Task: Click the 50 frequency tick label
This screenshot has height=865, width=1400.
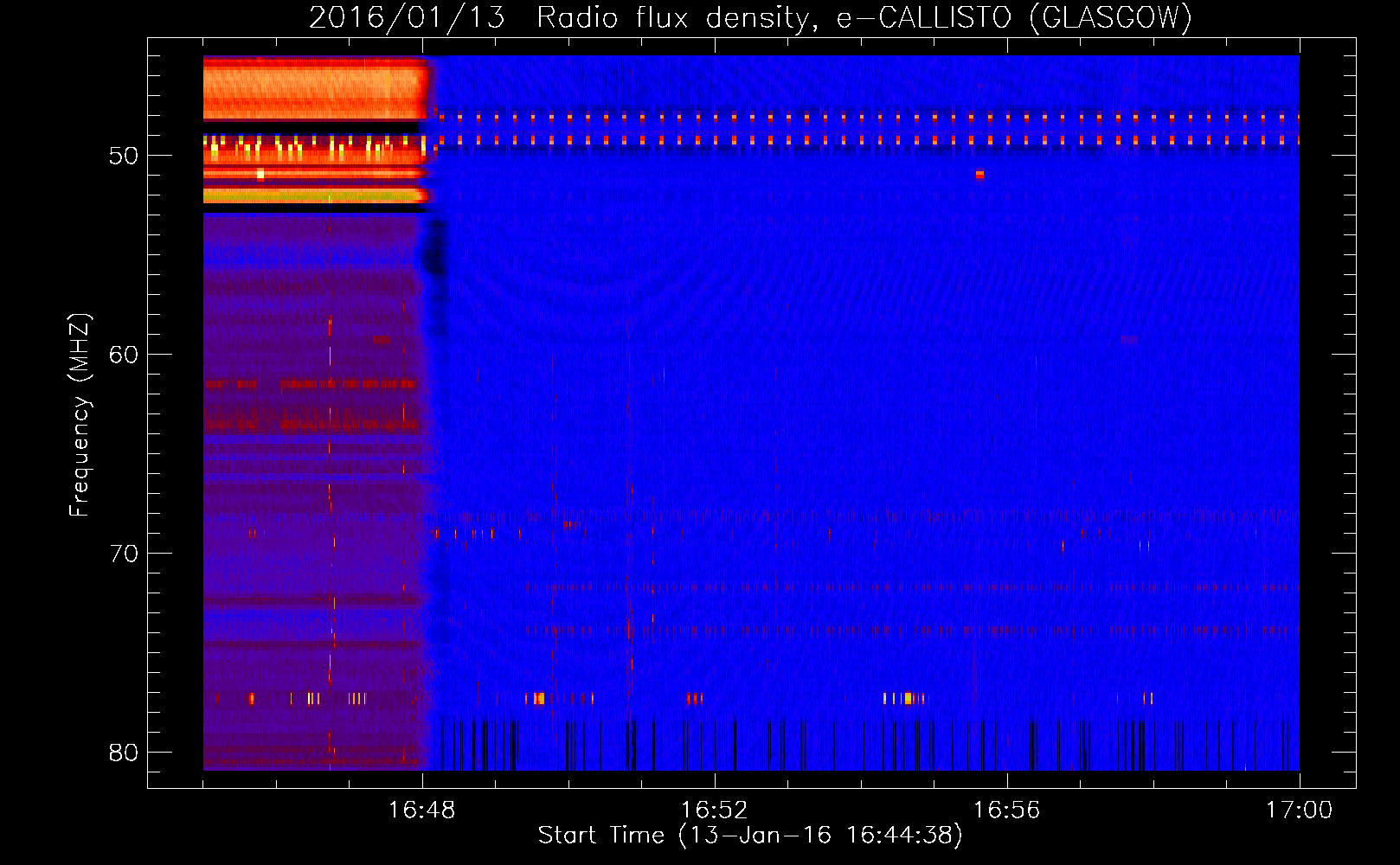Action: (124, 157)
